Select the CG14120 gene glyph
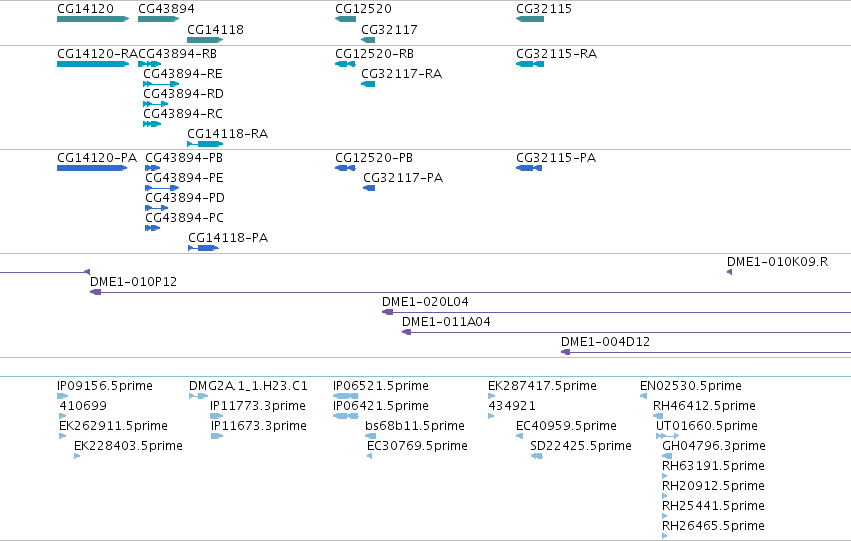Viewport: 851px width, 541px height. [93, 19]
